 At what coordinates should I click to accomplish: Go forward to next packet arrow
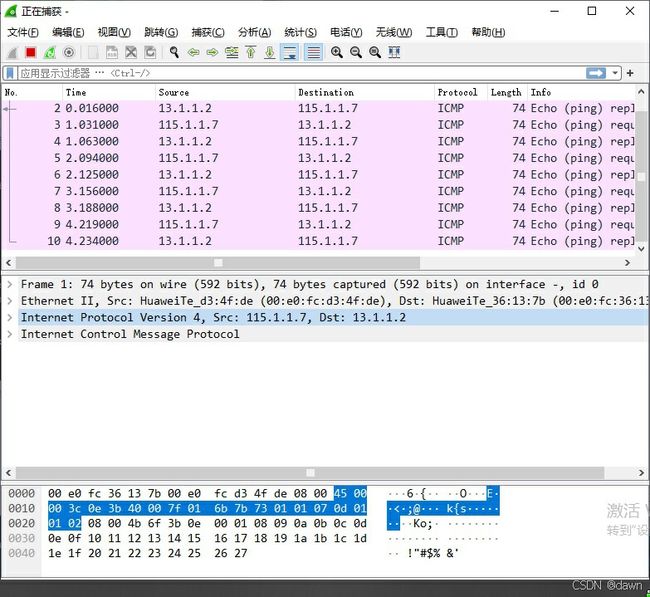212,53
